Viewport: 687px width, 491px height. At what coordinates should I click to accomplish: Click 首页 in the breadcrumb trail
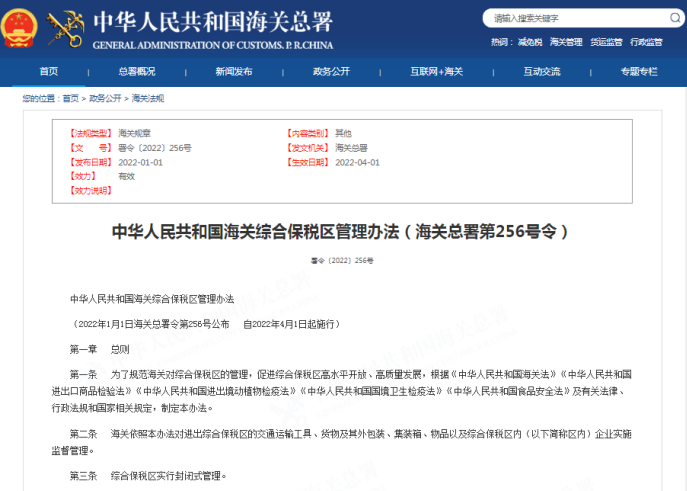click(x=70, y=98)
